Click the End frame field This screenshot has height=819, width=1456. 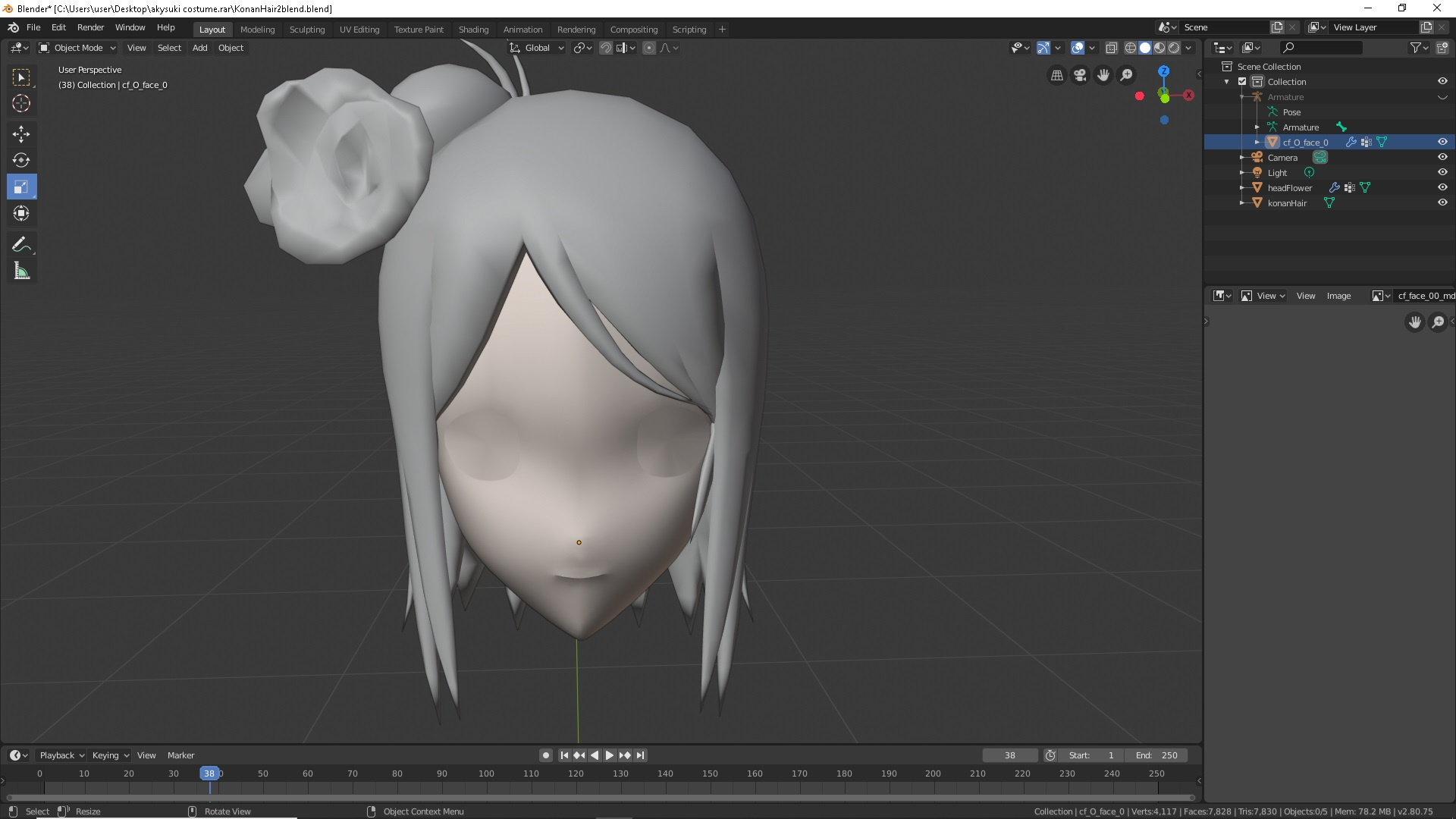click(1158, 755)
